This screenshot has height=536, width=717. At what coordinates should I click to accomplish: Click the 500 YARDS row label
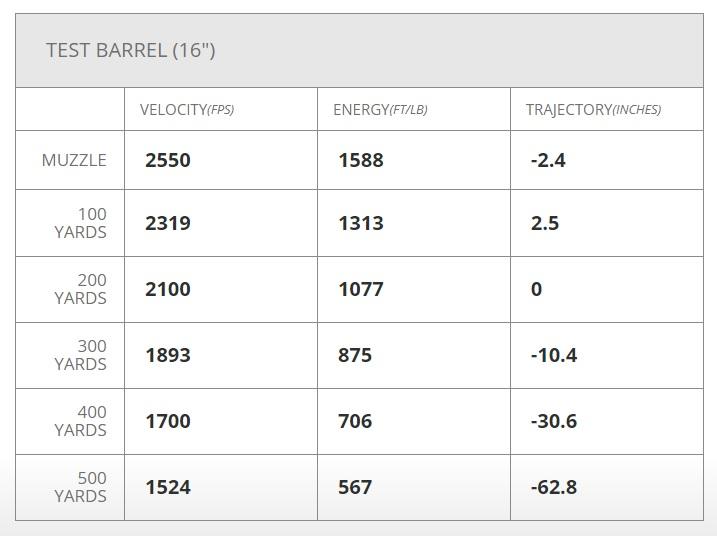point(81,487)
